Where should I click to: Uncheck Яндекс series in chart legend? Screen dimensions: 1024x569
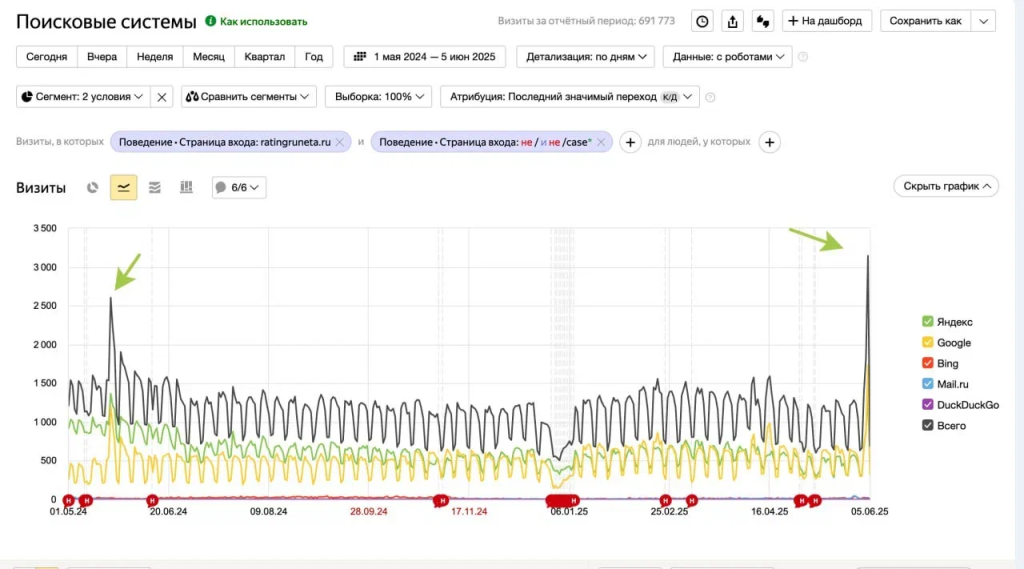[x=928, y=322]
